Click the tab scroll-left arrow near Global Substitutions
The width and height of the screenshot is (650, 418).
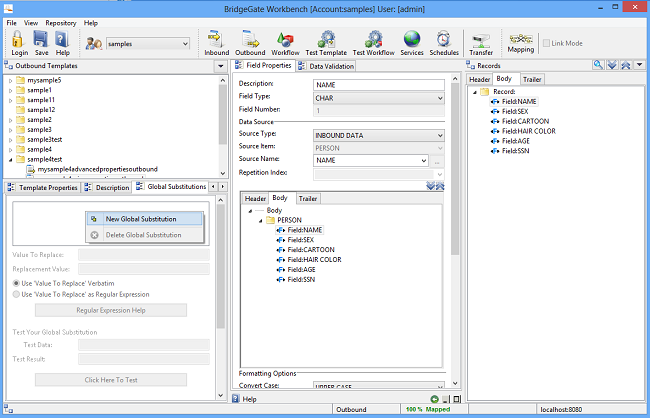[213, 187]
